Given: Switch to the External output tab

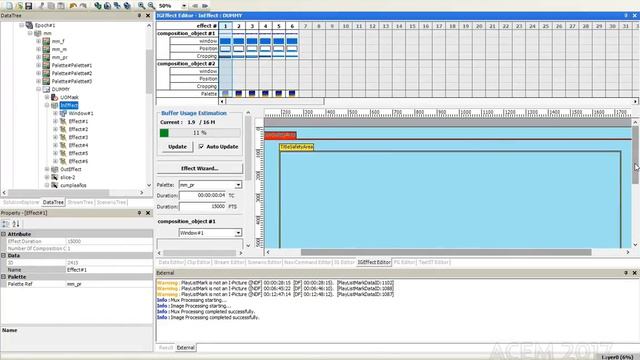Looking at the screenshot, I should (185, 348).
